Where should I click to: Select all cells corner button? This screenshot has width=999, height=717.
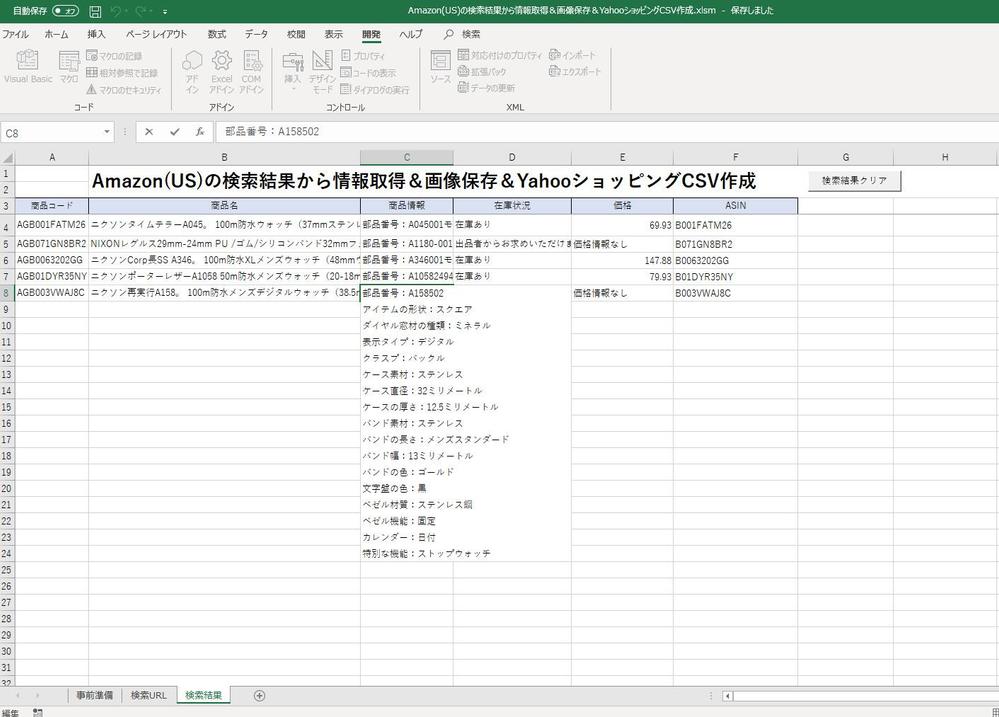(7, 157)
